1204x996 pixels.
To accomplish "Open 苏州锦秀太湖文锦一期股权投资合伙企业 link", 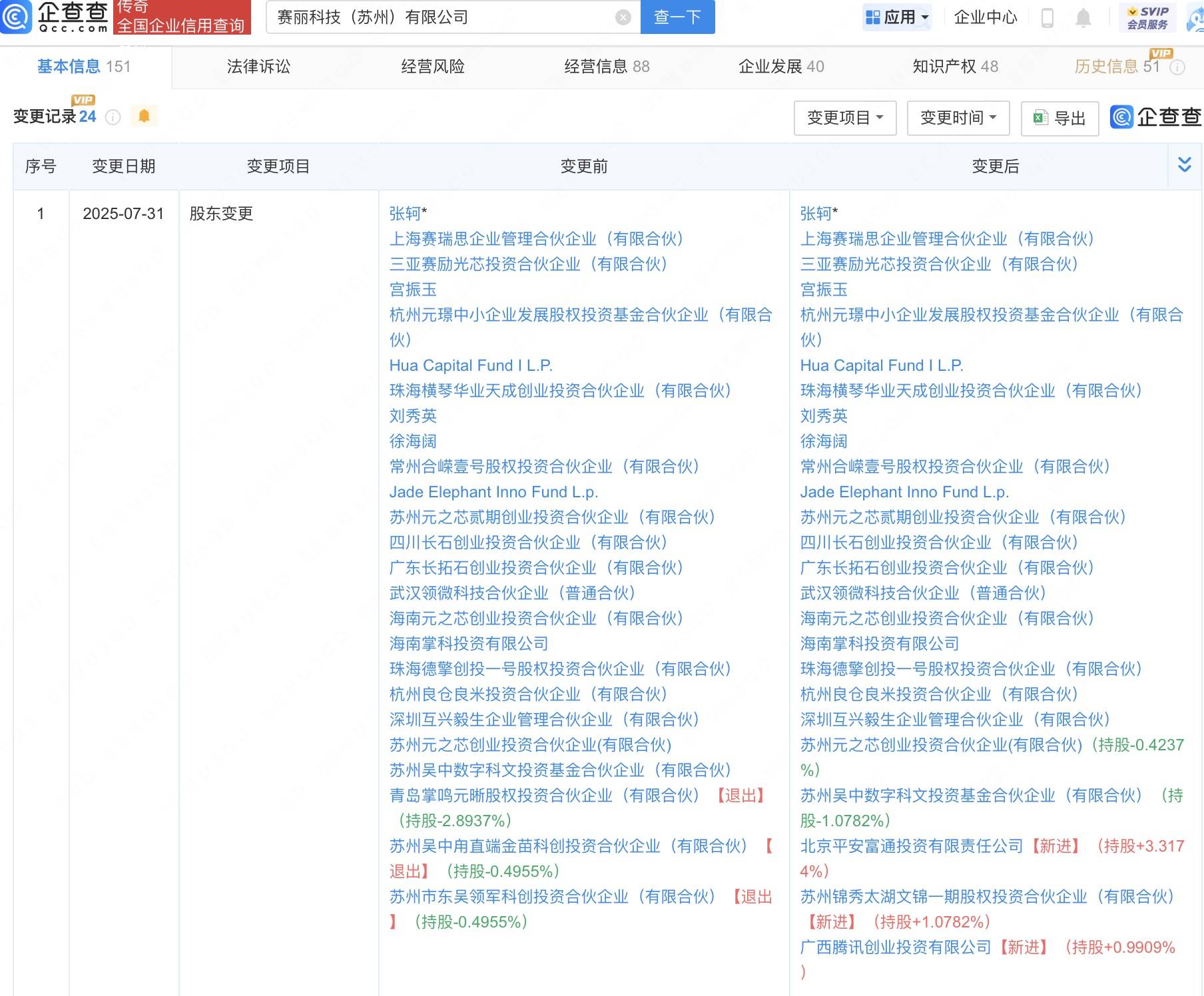I will pos(987,897).
